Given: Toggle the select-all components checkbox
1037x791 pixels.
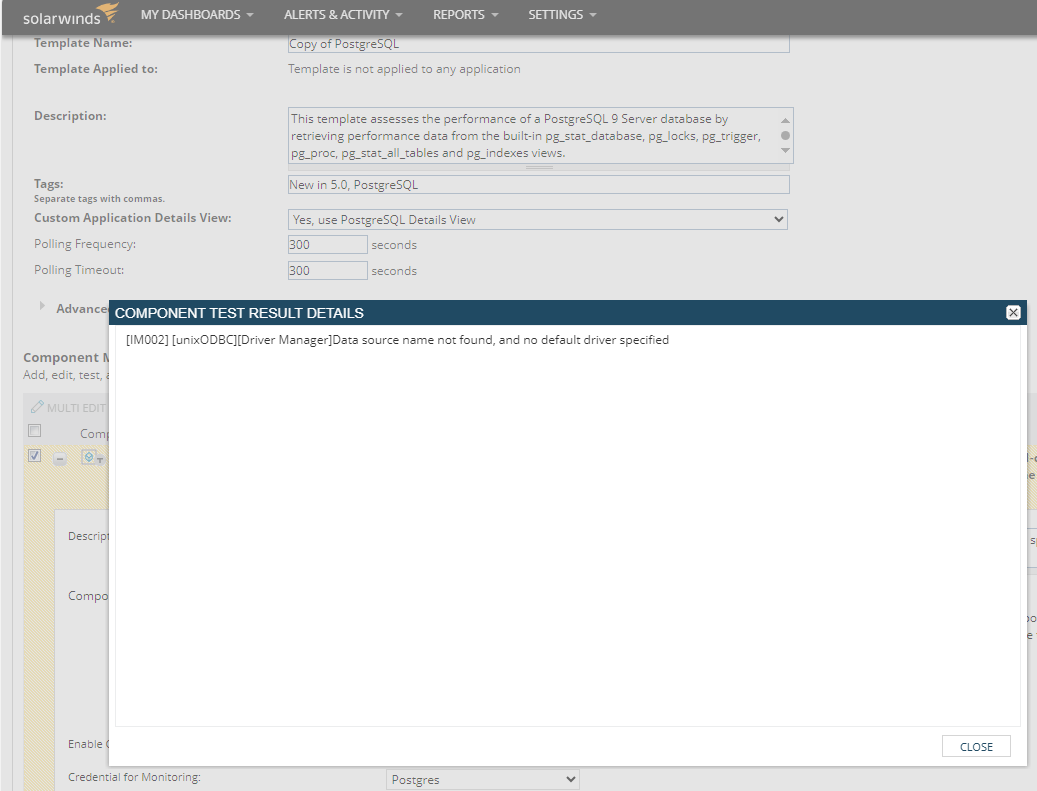Looking at the screenshot, I should (x=34, y=431).
